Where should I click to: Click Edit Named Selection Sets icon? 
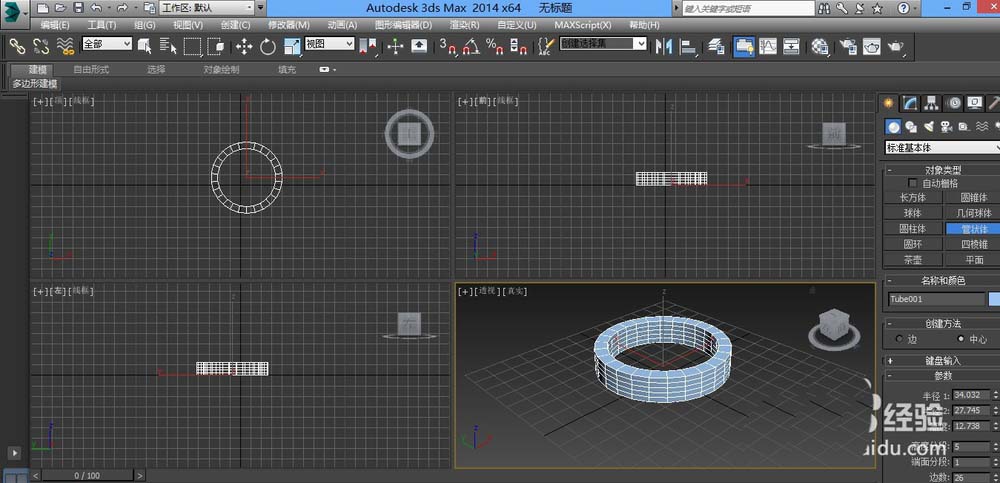(x=546, y=46)
